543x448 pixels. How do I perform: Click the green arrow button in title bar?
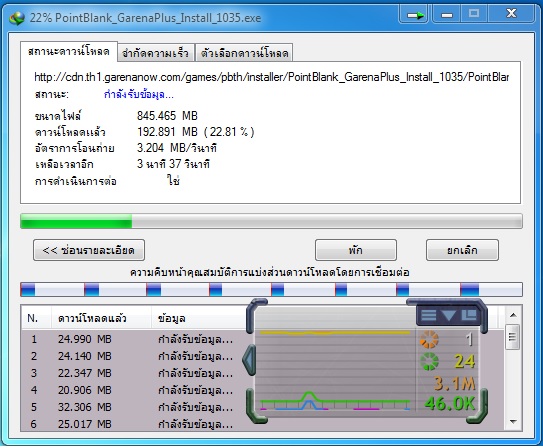[415, 15]
